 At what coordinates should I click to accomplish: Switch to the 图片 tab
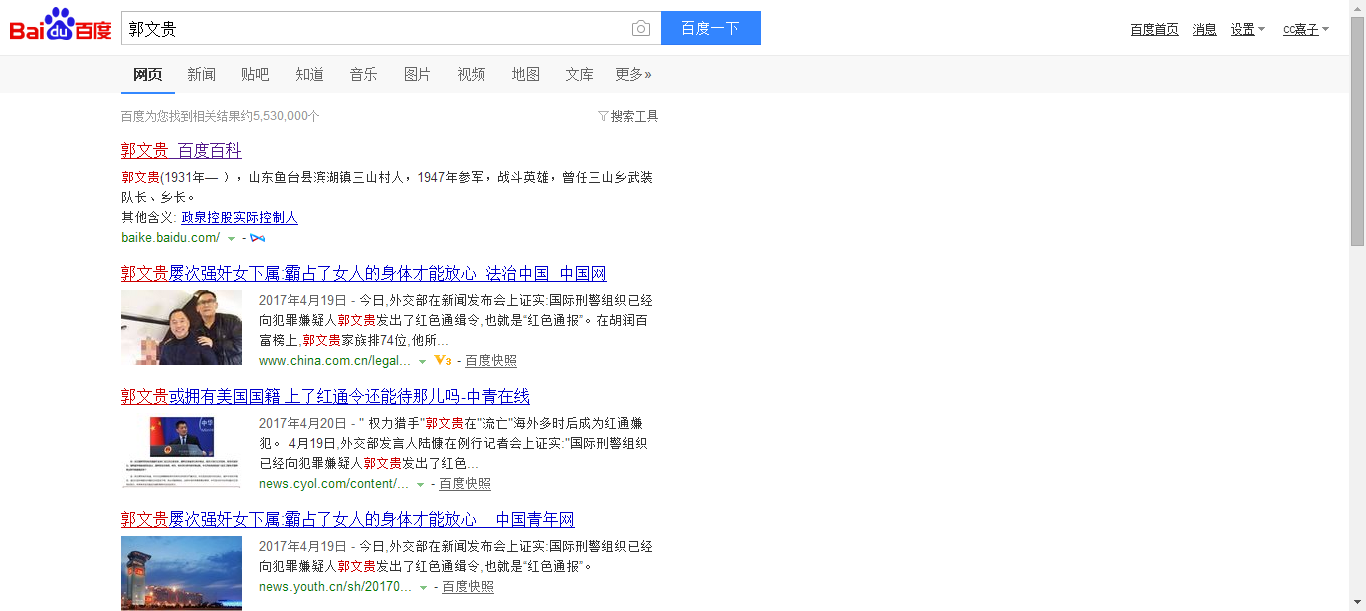pyautogui.click(x=417, y=74)
